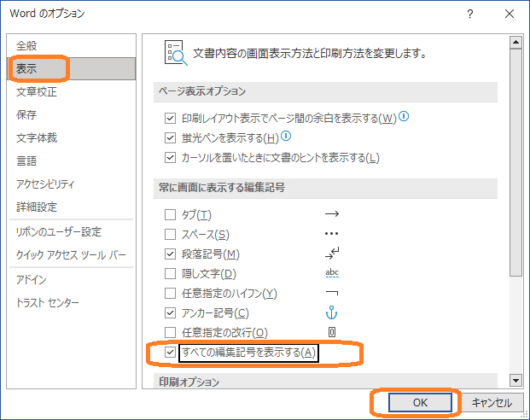Select 詳細設定 in the sidebar
The height and width of the screenshot is (420, 530).
pyautogui.click(x=37, y=207)
